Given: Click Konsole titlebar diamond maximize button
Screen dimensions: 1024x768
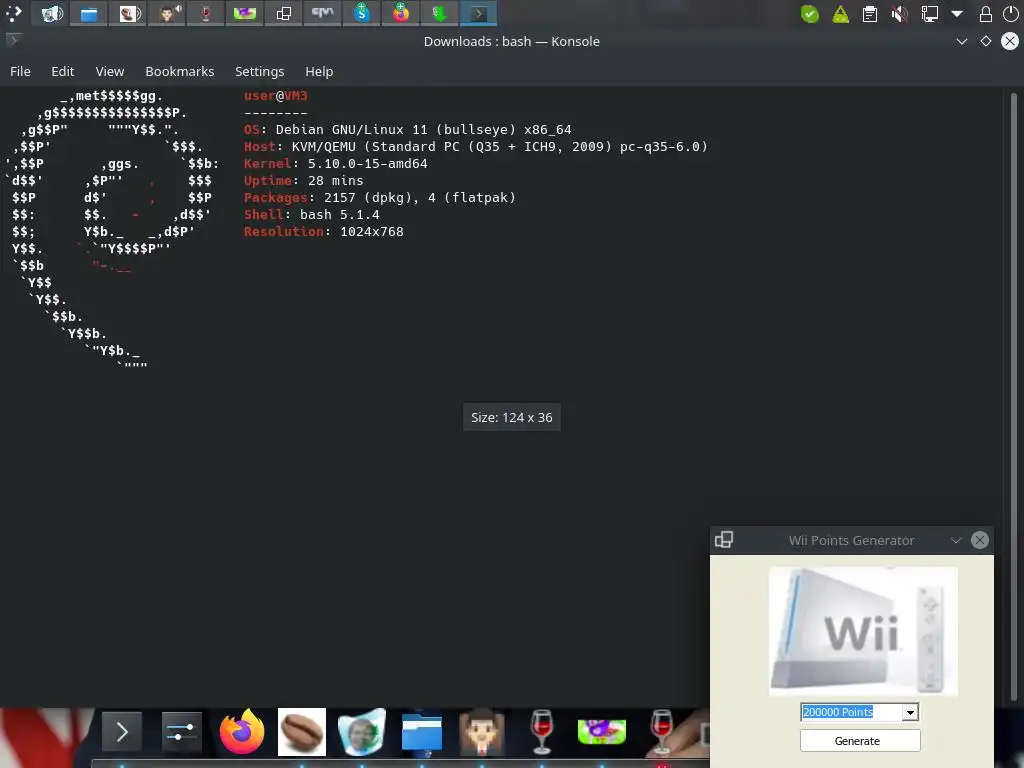Looking at the screenshot, I should [985, 41].
